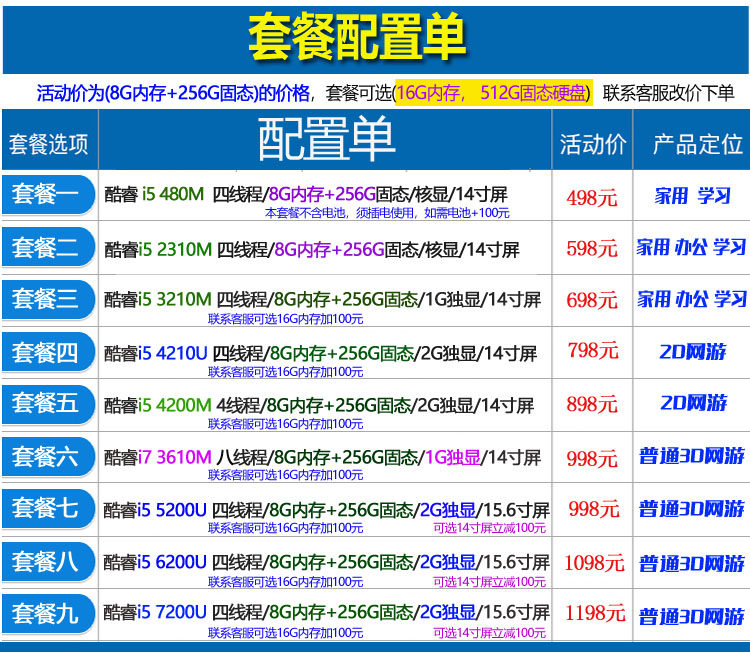This screenshot has width=750, height=652.
Task: Select the 套餐五 package button
Action: point(48,404)
